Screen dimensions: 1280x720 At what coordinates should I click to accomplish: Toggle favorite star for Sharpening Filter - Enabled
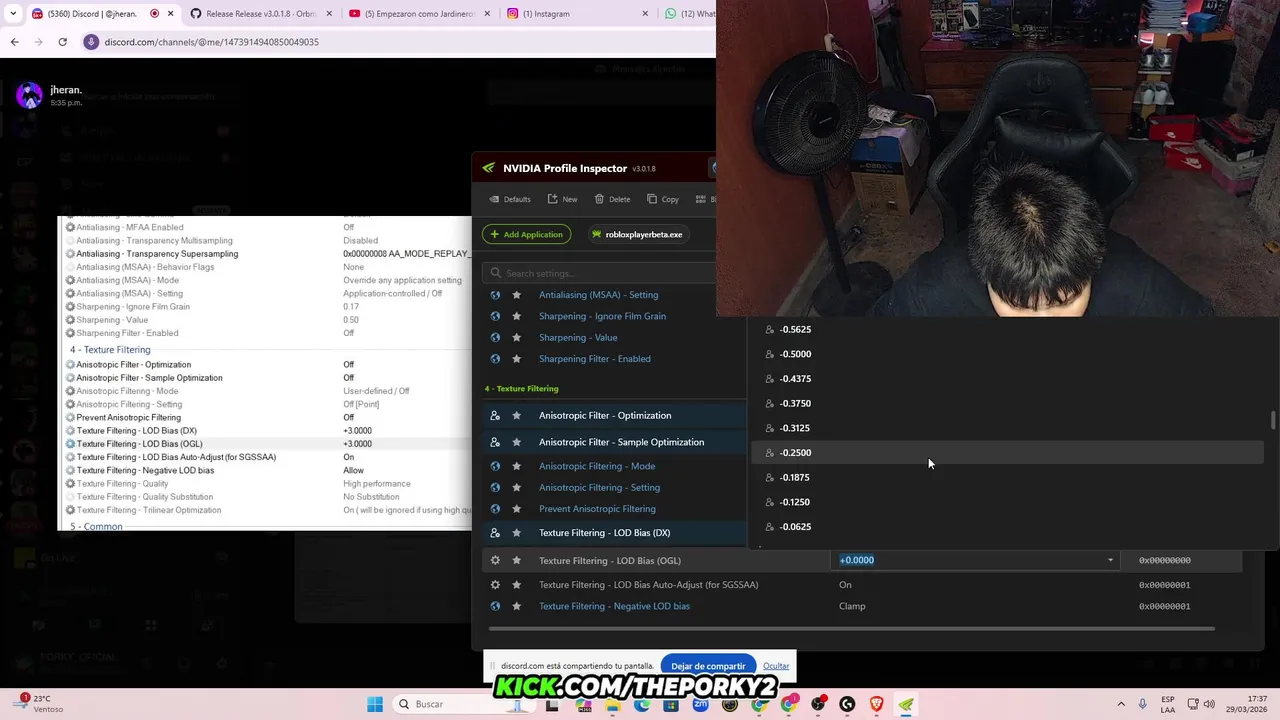[x=516, y=359]
